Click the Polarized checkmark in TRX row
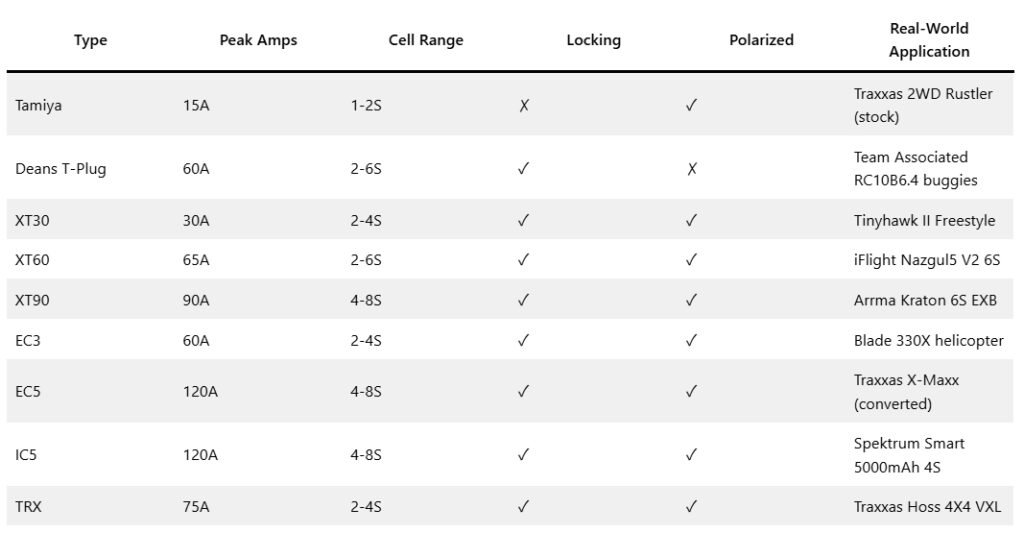Image resolution: width=1024 pixels, height=533 pixels. click(x=691, y=506)
